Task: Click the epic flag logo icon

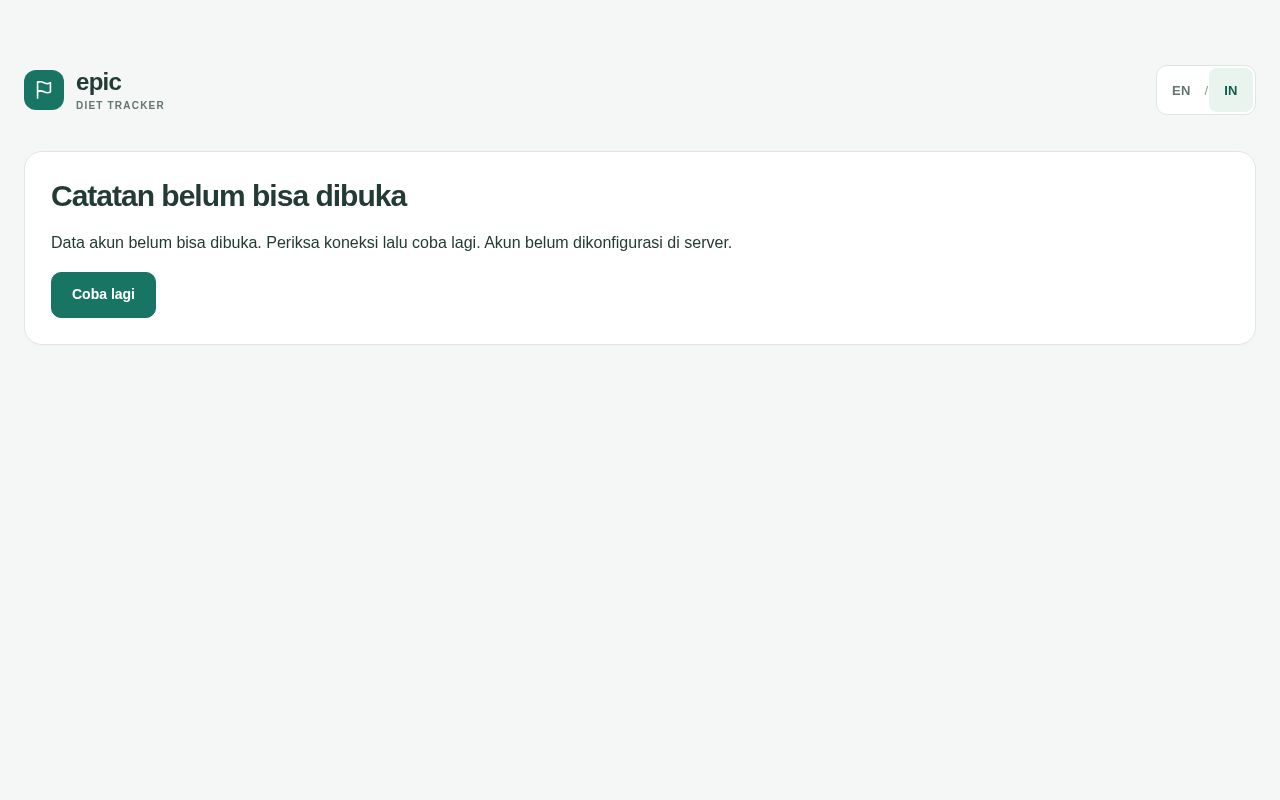Action: tap(44, 90)
